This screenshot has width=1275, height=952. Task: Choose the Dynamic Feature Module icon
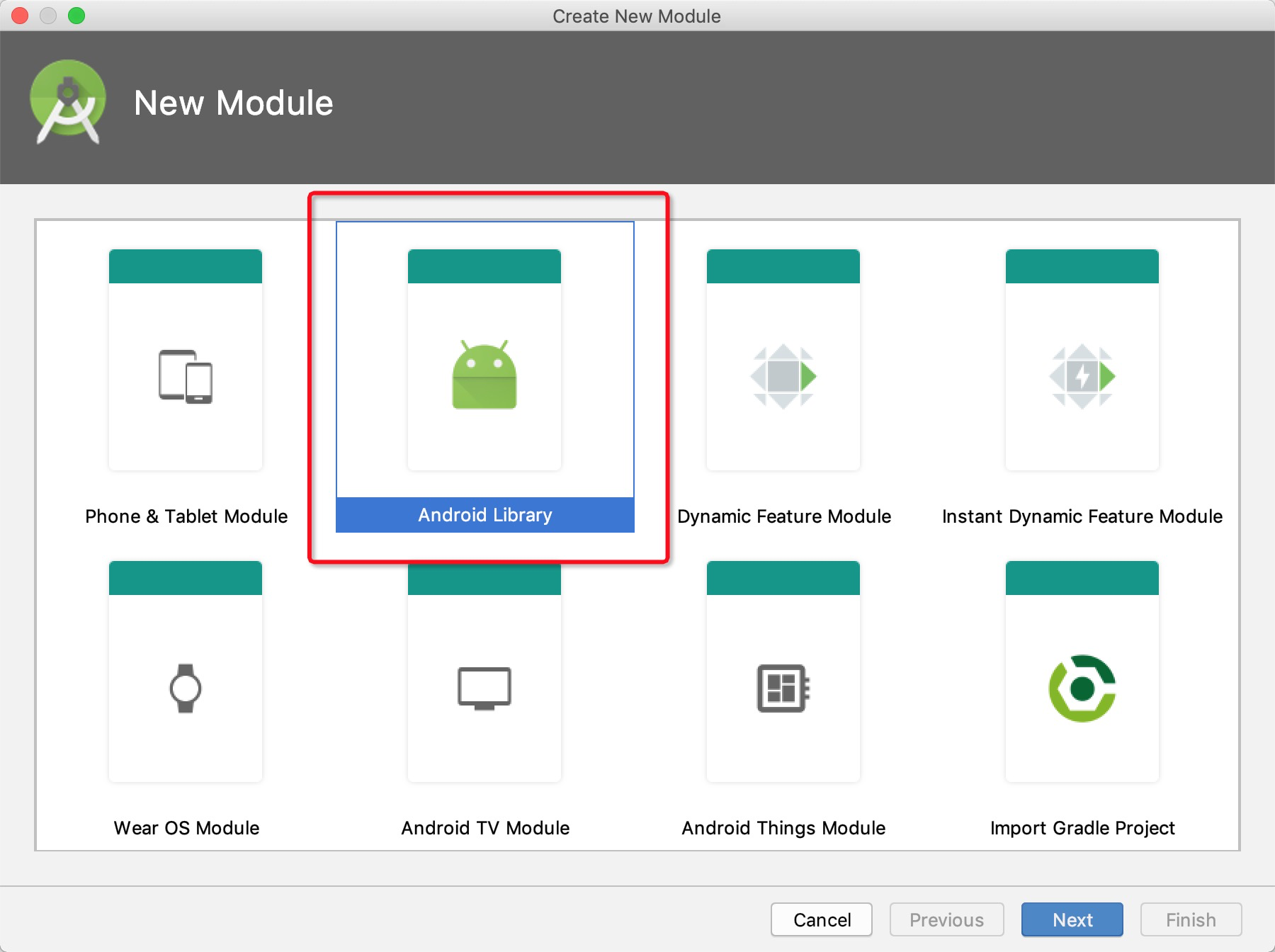(x=783, y=376)
